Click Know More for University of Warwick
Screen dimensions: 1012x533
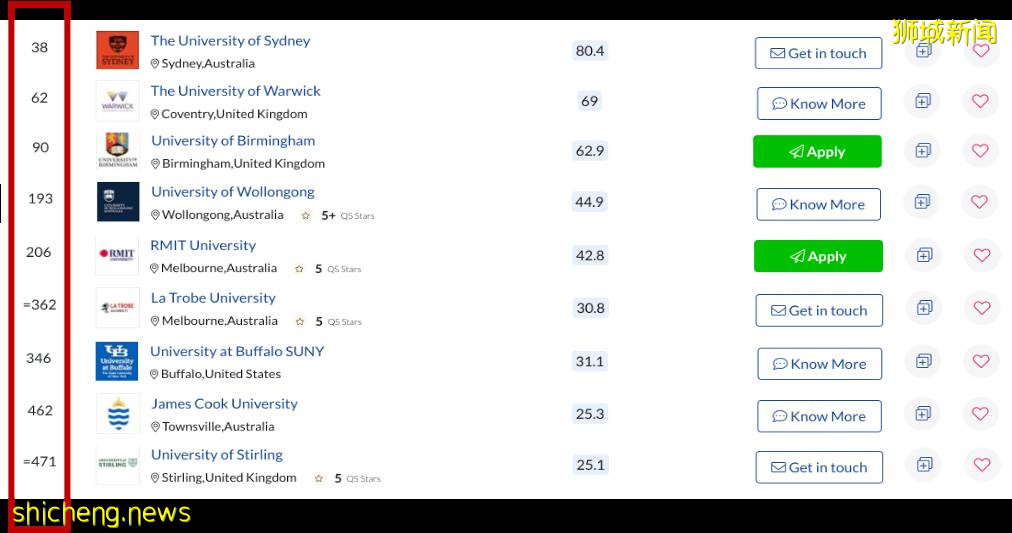click(x=818, y=103)
